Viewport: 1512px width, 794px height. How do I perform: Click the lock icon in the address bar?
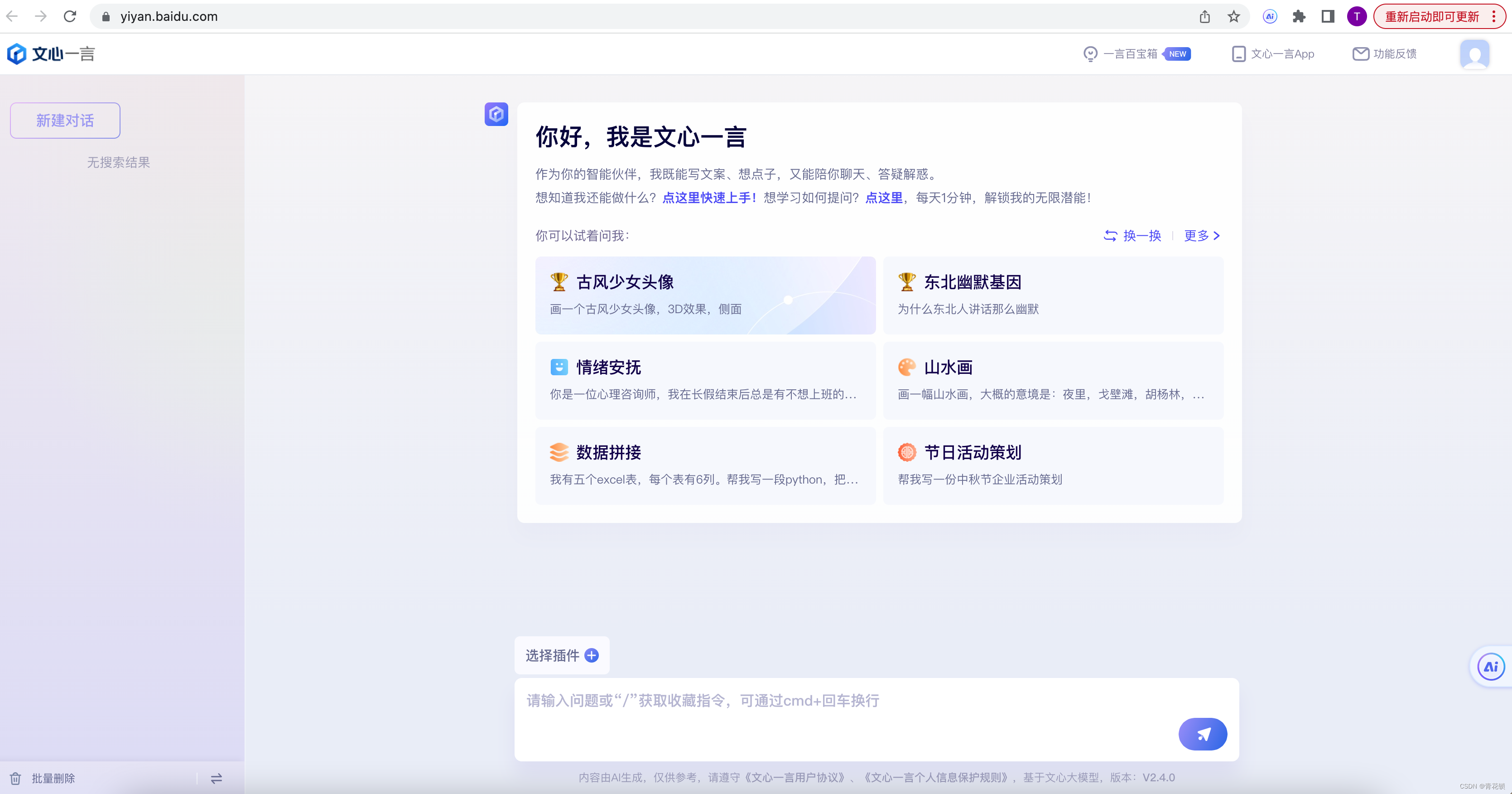[106, 16]
